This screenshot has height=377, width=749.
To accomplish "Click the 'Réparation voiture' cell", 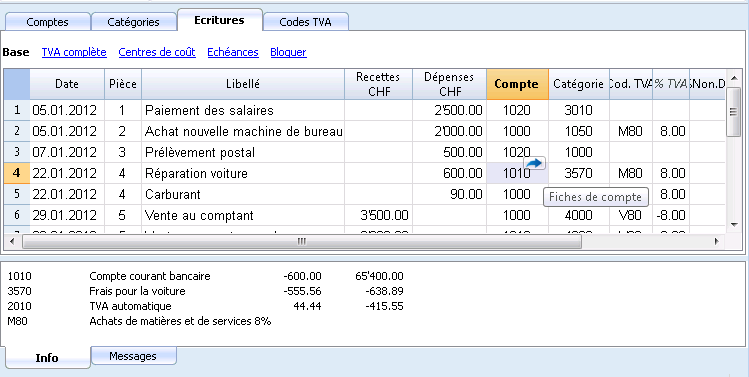I will (x=243, y=173).
